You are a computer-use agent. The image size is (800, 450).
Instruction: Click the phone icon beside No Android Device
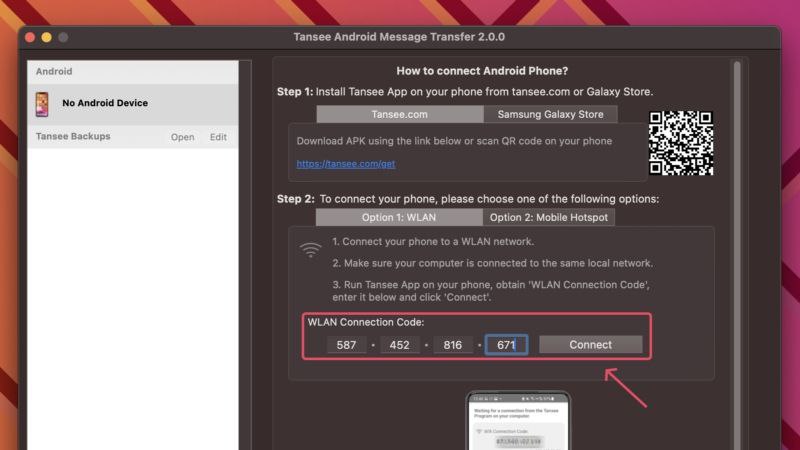coord(42,104)
